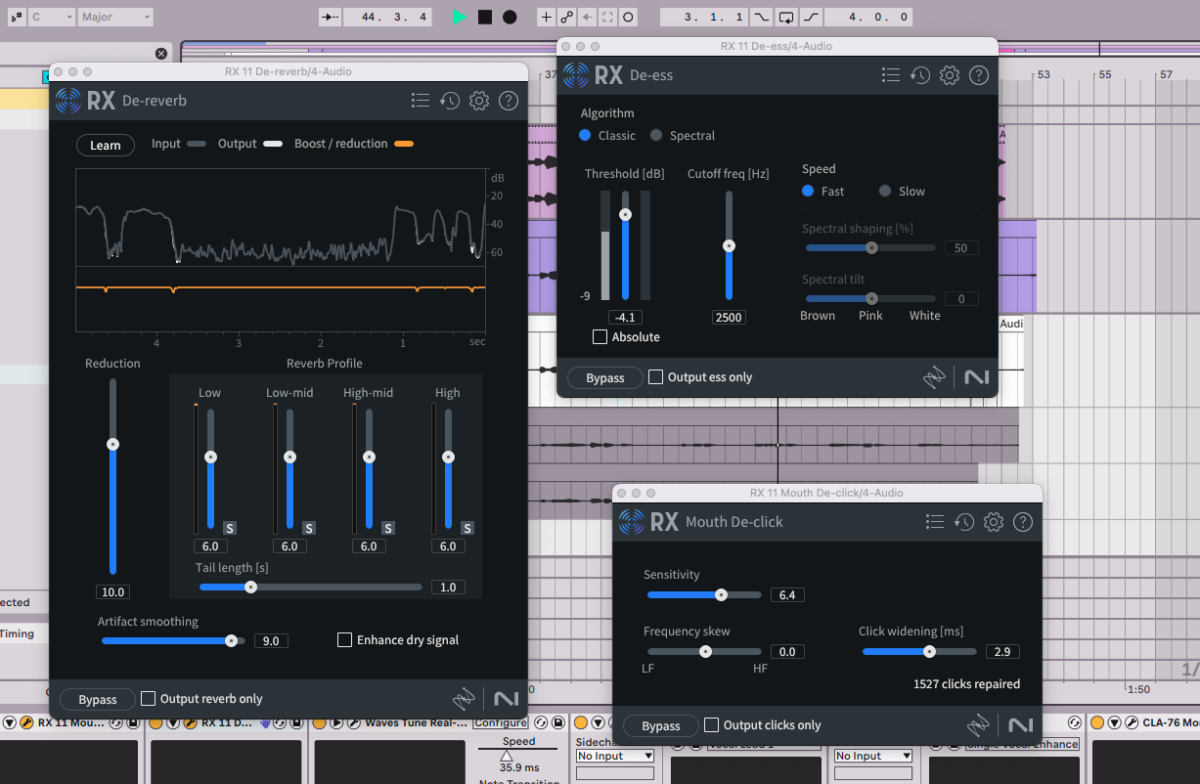
Task: Open undo history in Mouth De-click window
Action: (964, 521)
